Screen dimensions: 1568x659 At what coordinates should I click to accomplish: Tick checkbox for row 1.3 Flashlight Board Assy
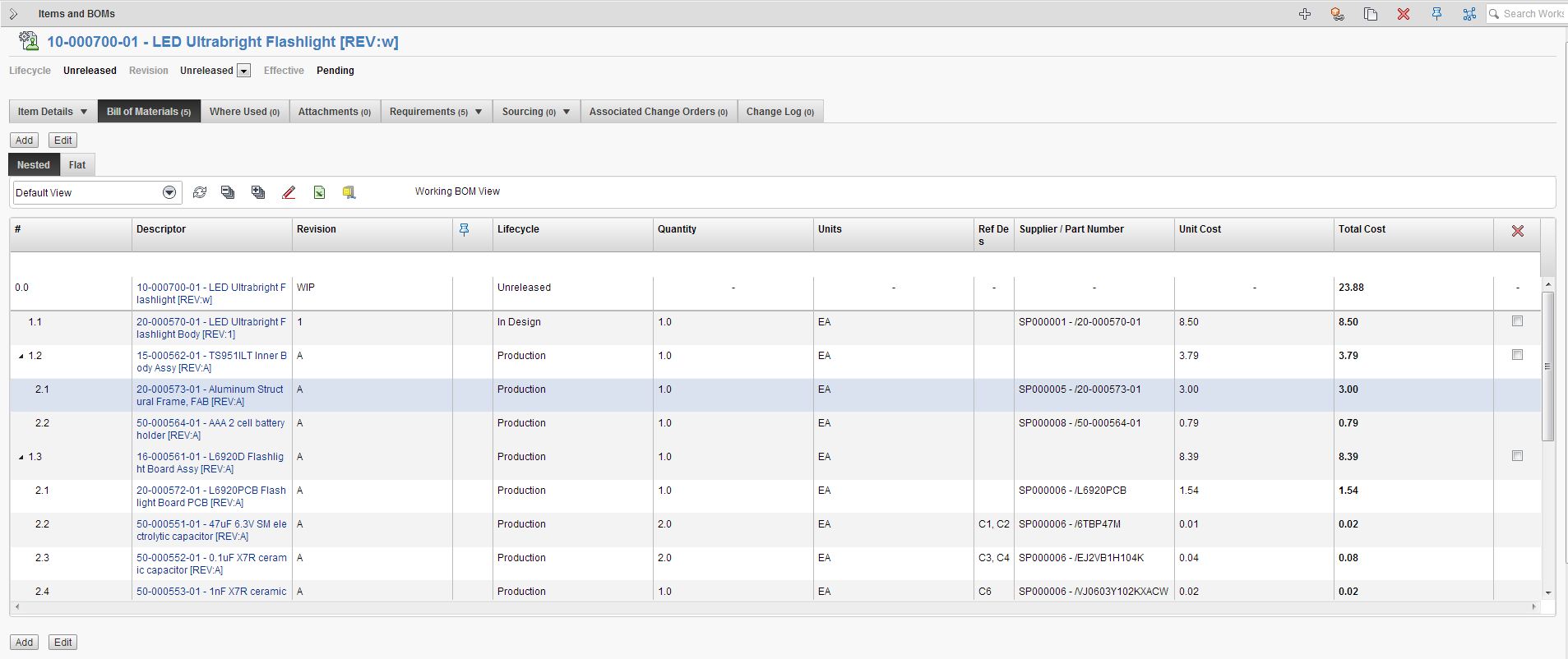pos(1517,456)
